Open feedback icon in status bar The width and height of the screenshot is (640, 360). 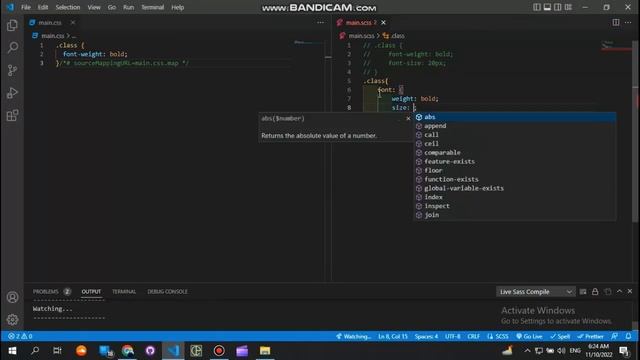(x=614, y=336)
